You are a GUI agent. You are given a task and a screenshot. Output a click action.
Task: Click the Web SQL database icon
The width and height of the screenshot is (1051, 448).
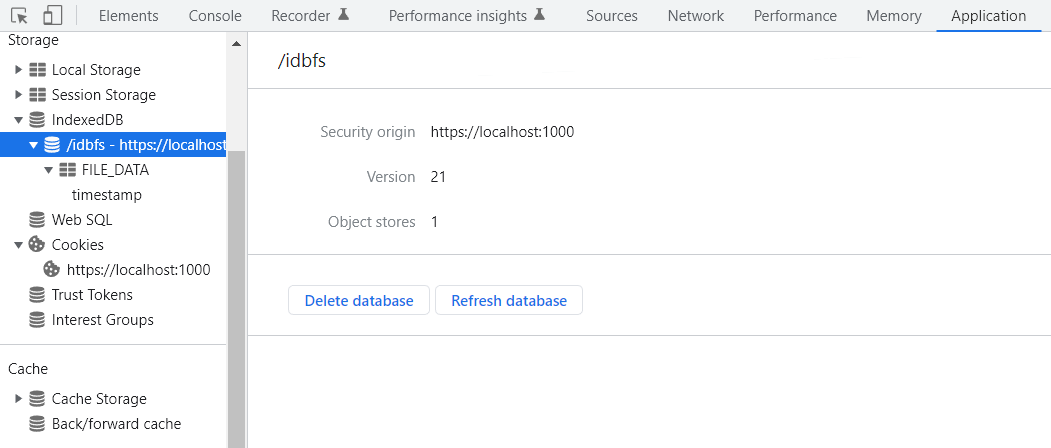[37, 220]
